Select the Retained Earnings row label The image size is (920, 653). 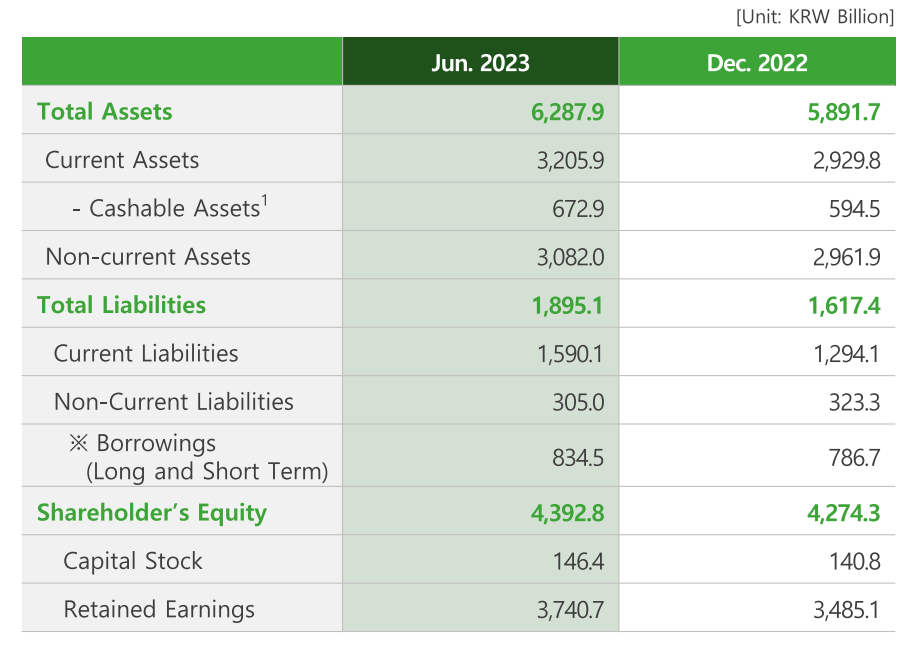(159, 609)
